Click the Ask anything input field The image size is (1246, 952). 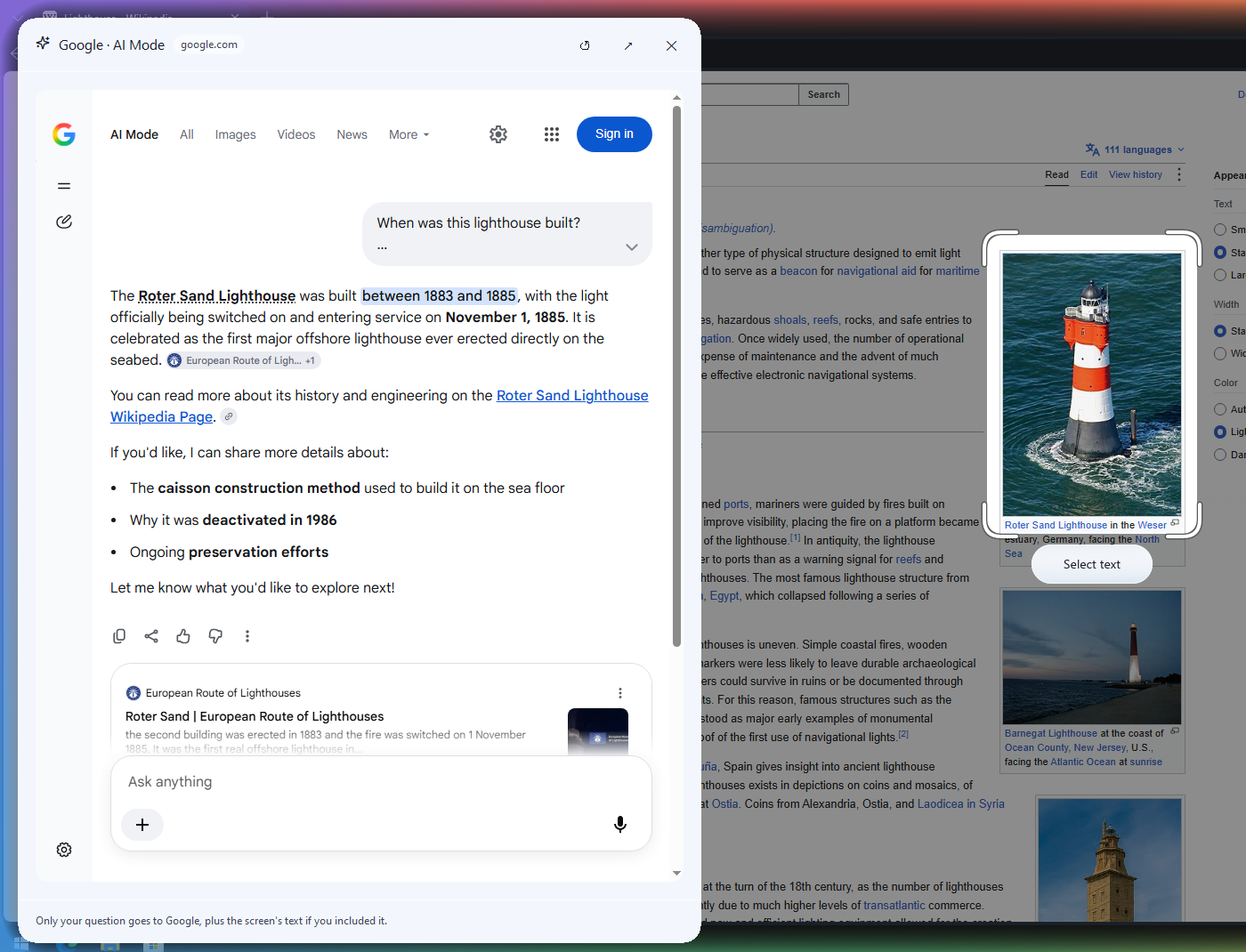point(381,782)
